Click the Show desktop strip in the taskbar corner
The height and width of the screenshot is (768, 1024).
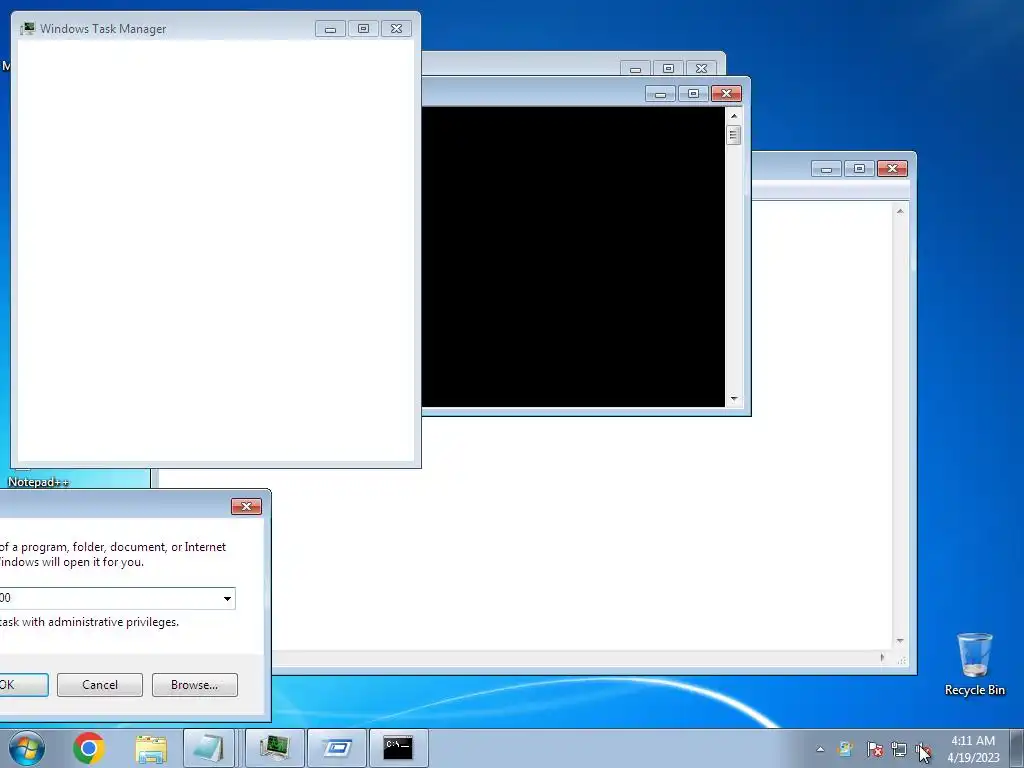[x=1017, y=749]
